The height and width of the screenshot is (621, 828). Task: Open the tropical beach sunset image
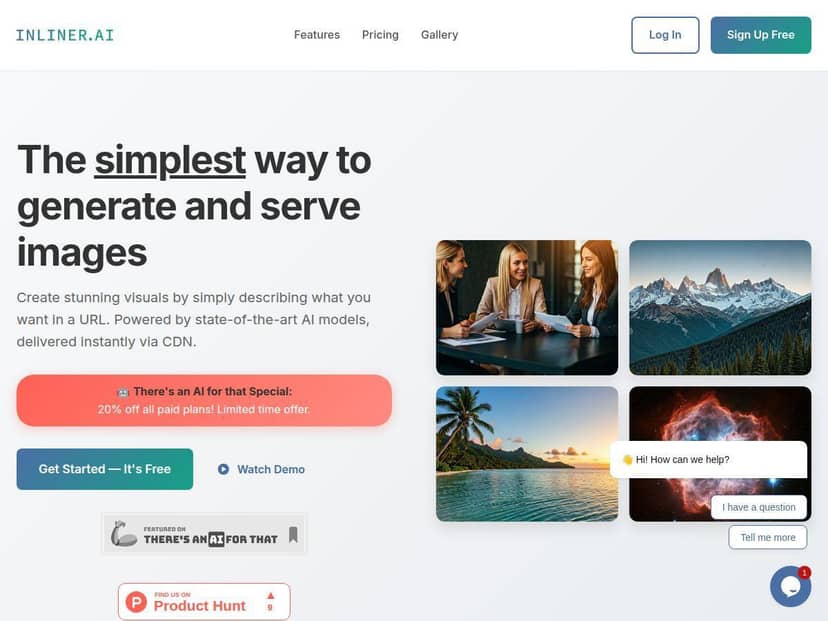click(x=527, y=454)
